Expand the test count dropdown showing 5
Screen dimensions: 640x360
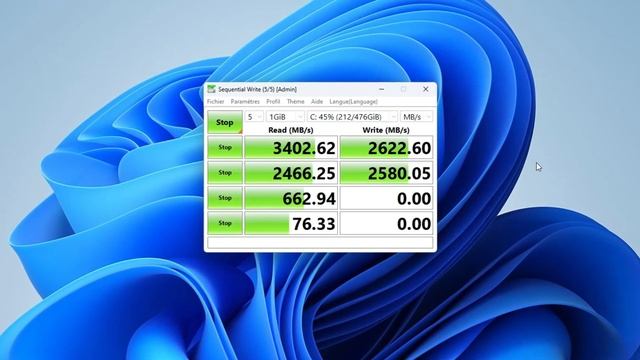point(254,117)
